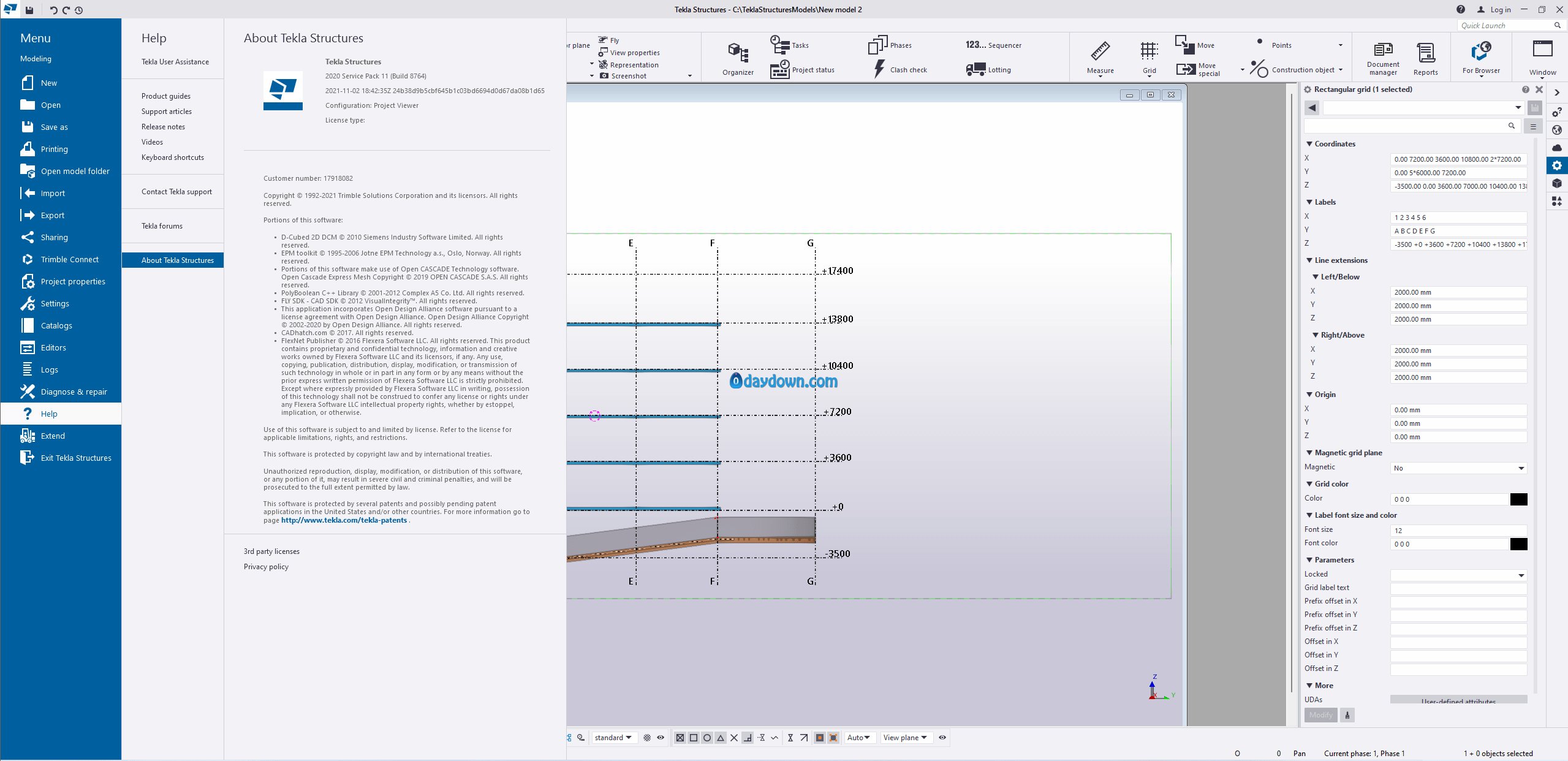Click 3rd party licenses link
The width and height of the screenshot is (1568, 761).
point(271,551)
